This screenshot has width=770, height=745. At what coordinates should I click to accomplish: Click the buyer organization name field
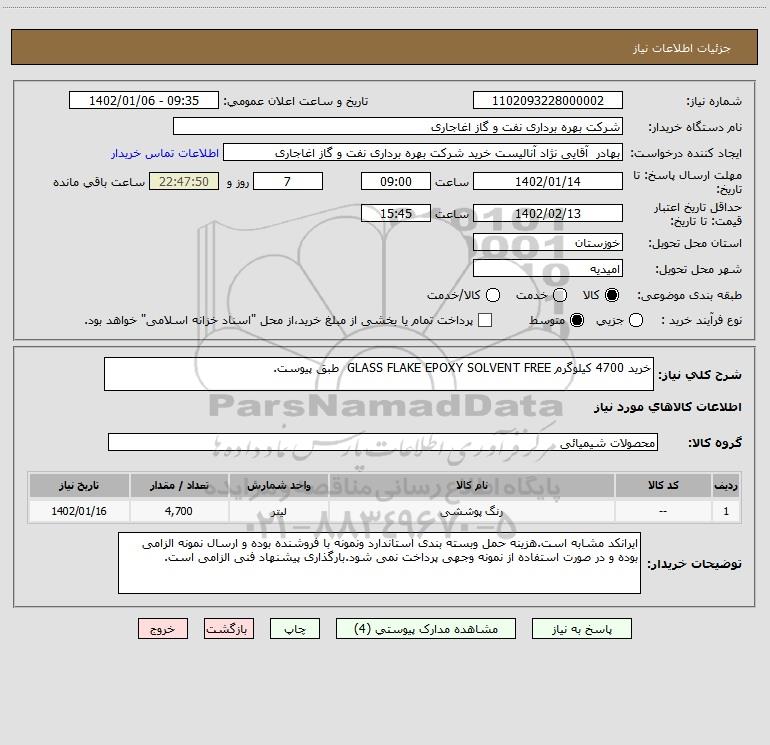pos(398,127)
